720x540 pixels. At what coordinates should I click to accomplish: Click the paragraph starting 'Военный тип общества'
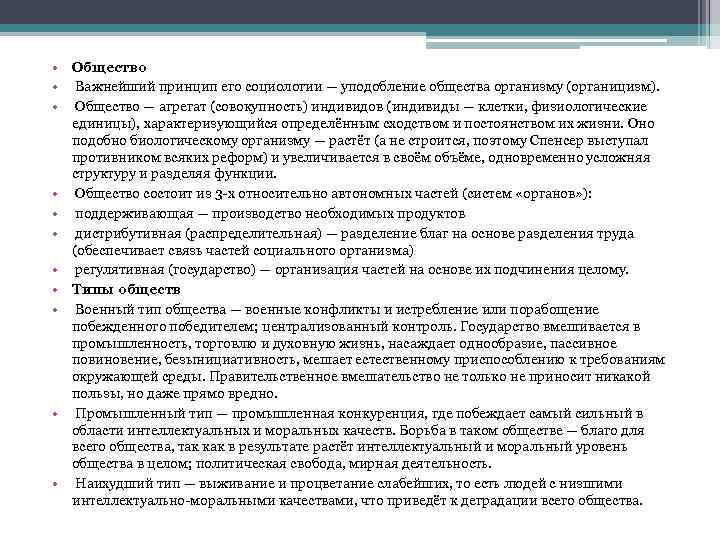368,352
